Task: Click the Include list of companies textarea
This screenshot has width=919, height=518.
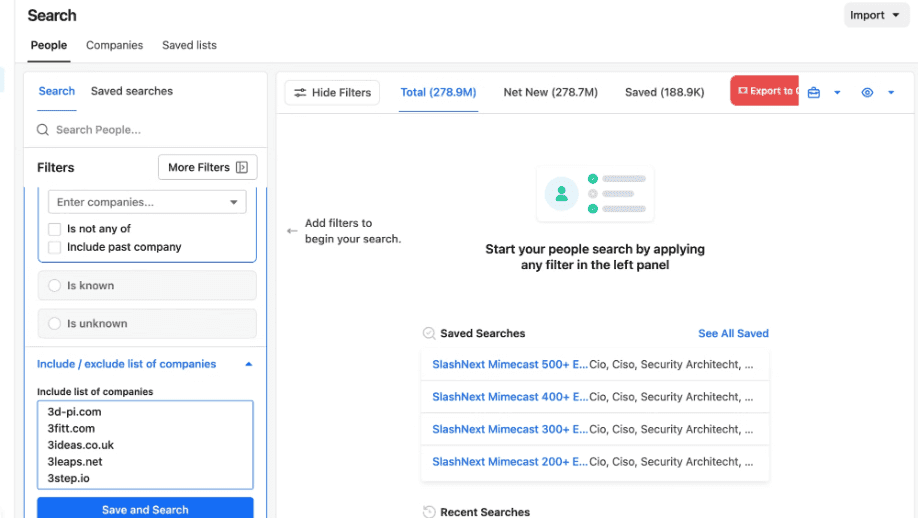Action: click(145, 445)
